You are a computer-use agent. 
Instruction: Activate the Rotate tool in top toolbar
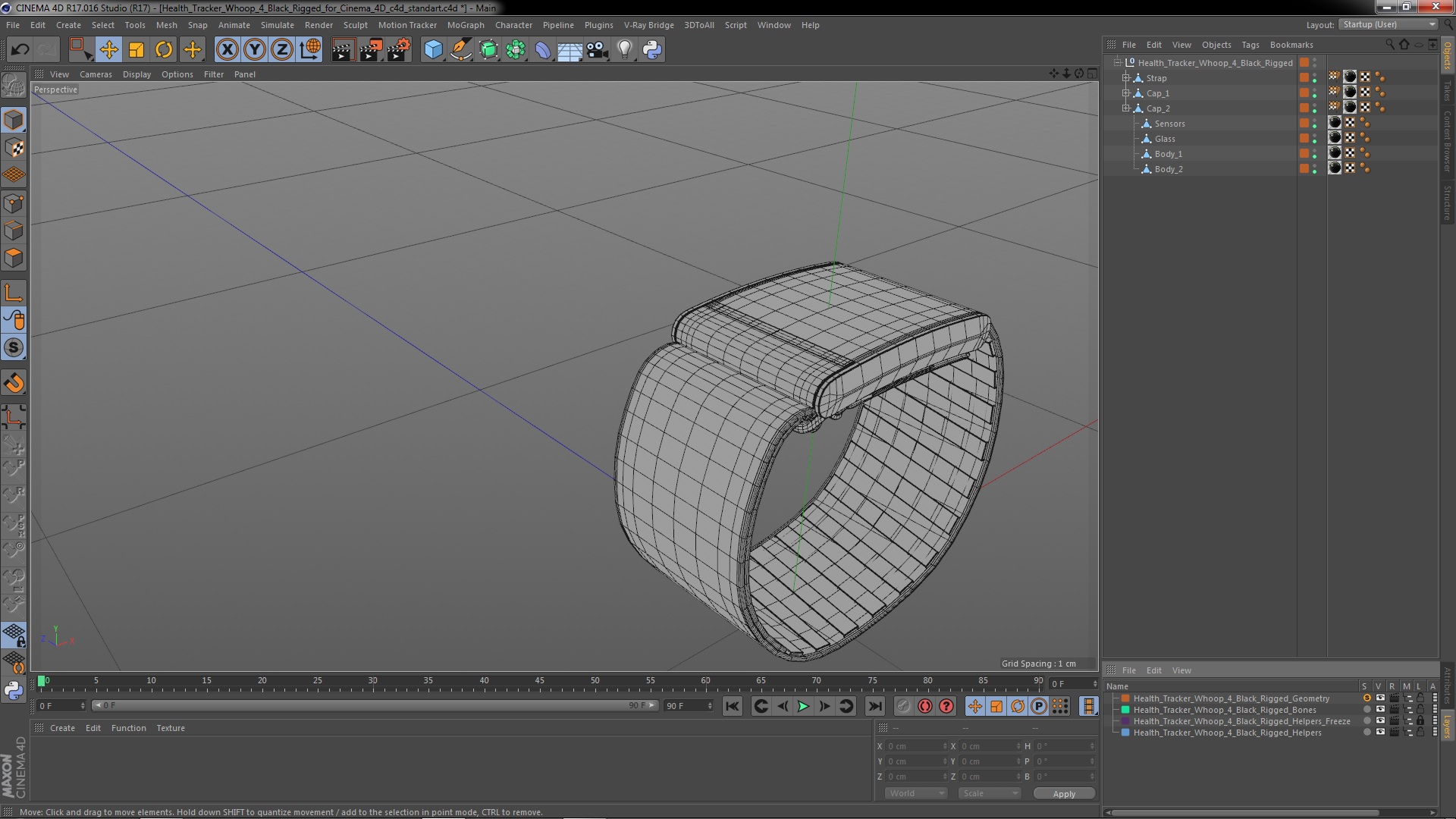[164, 50]
